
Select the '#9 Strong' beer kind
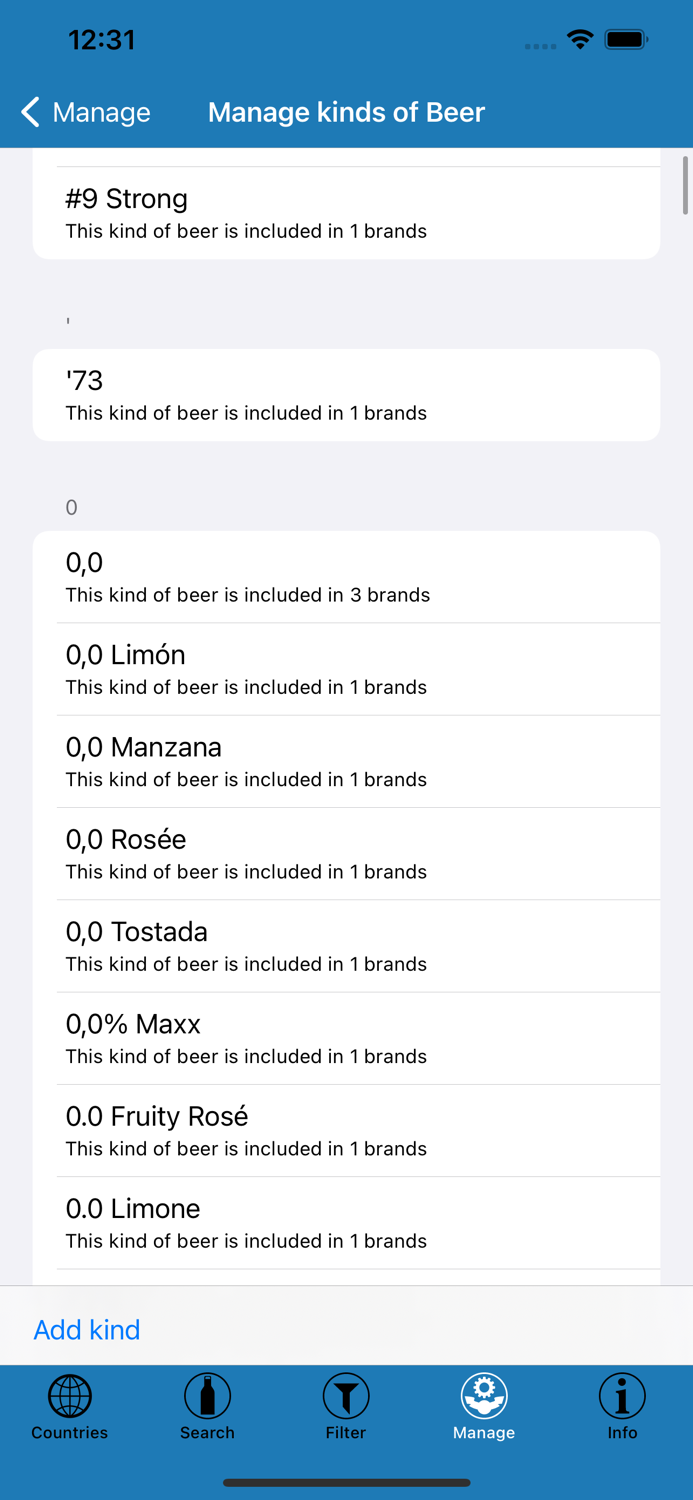coord(346,213)
